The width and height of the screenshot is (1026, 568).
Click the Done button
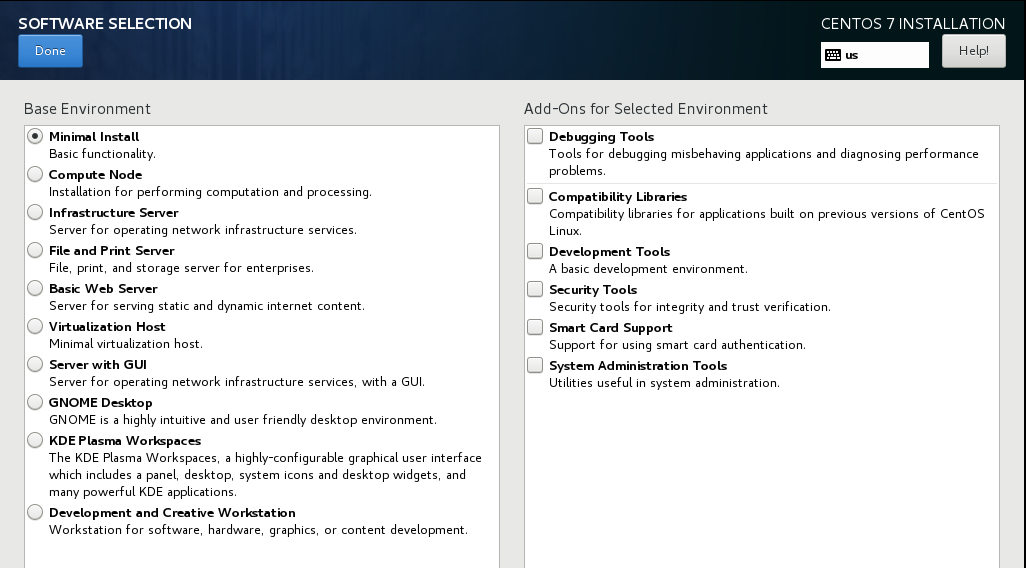pos(50,51)
